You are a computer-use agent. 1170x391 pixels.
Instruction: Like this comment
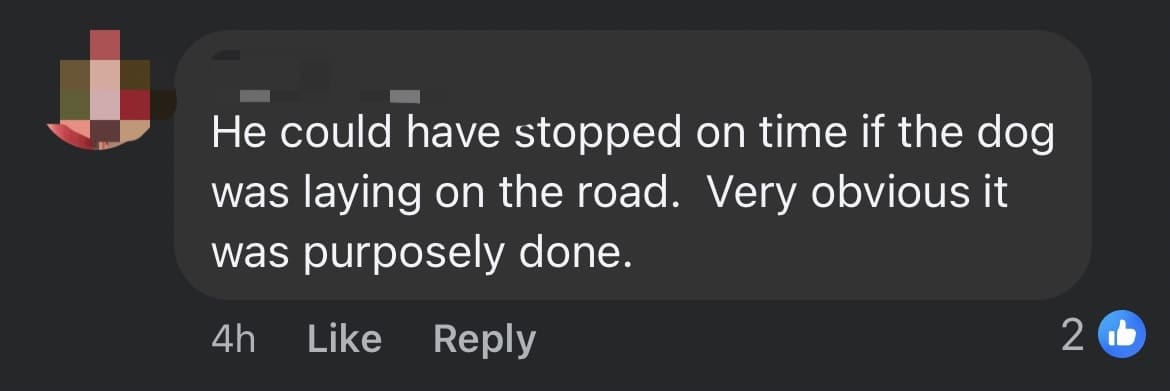click(x=344, y=339)
